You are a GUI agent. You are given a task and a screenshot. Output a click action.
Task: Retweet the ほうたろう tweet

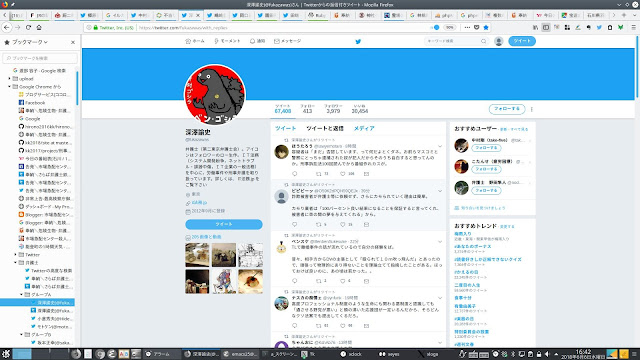tap(319, 174)
